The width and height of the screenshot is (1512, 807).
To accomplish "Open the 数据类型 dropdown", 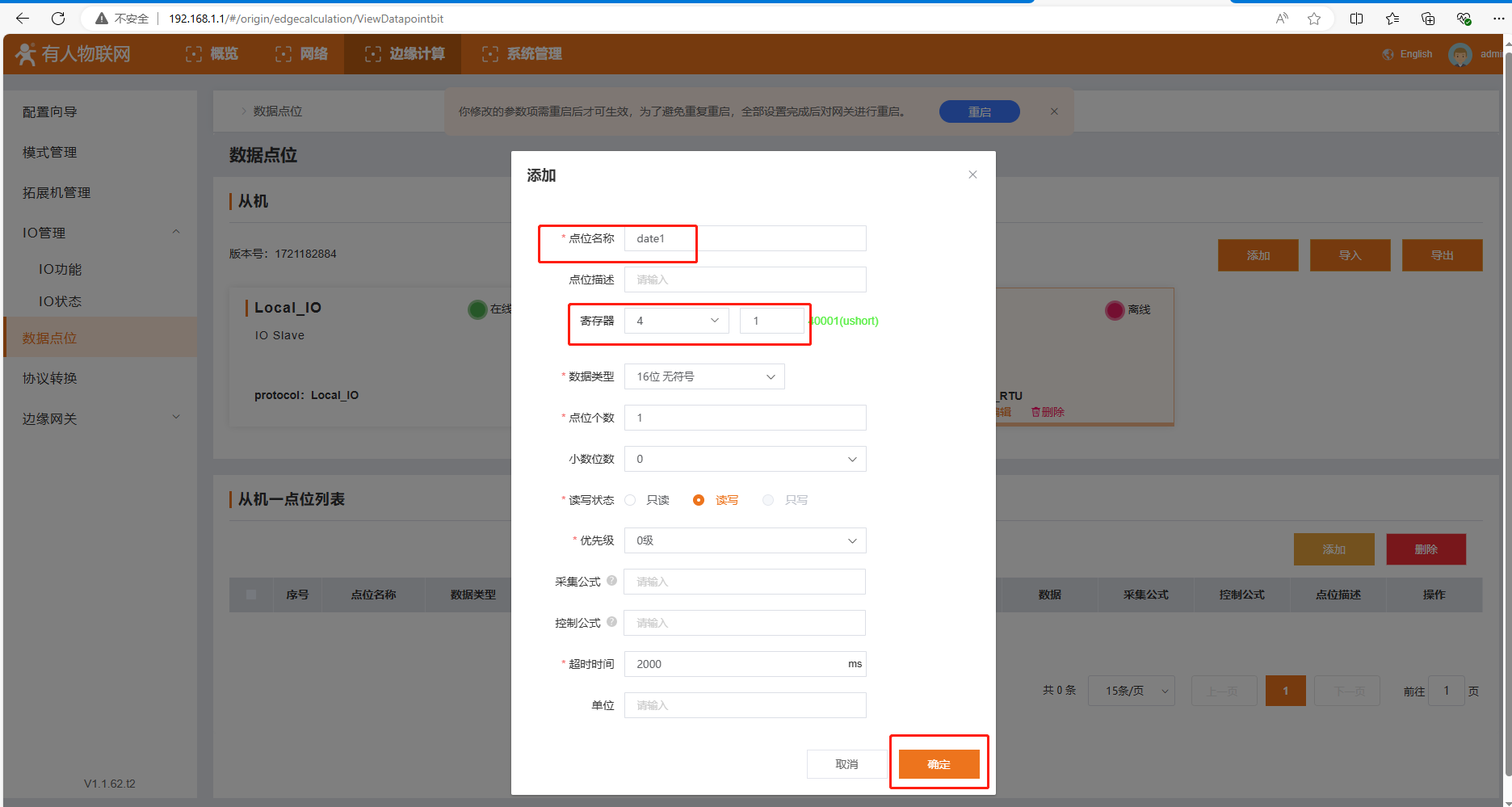I will (x=703, y=376).
